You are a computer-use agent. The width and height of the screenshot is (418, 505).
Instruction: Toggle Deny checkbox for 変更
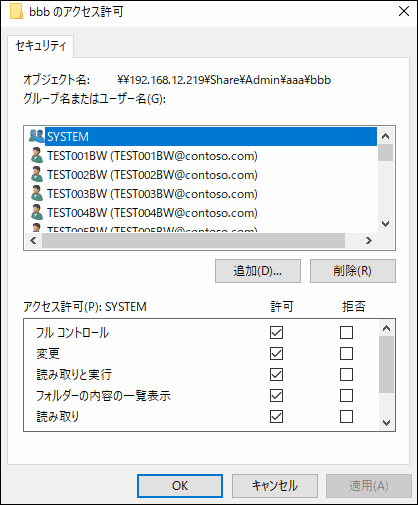346,353
